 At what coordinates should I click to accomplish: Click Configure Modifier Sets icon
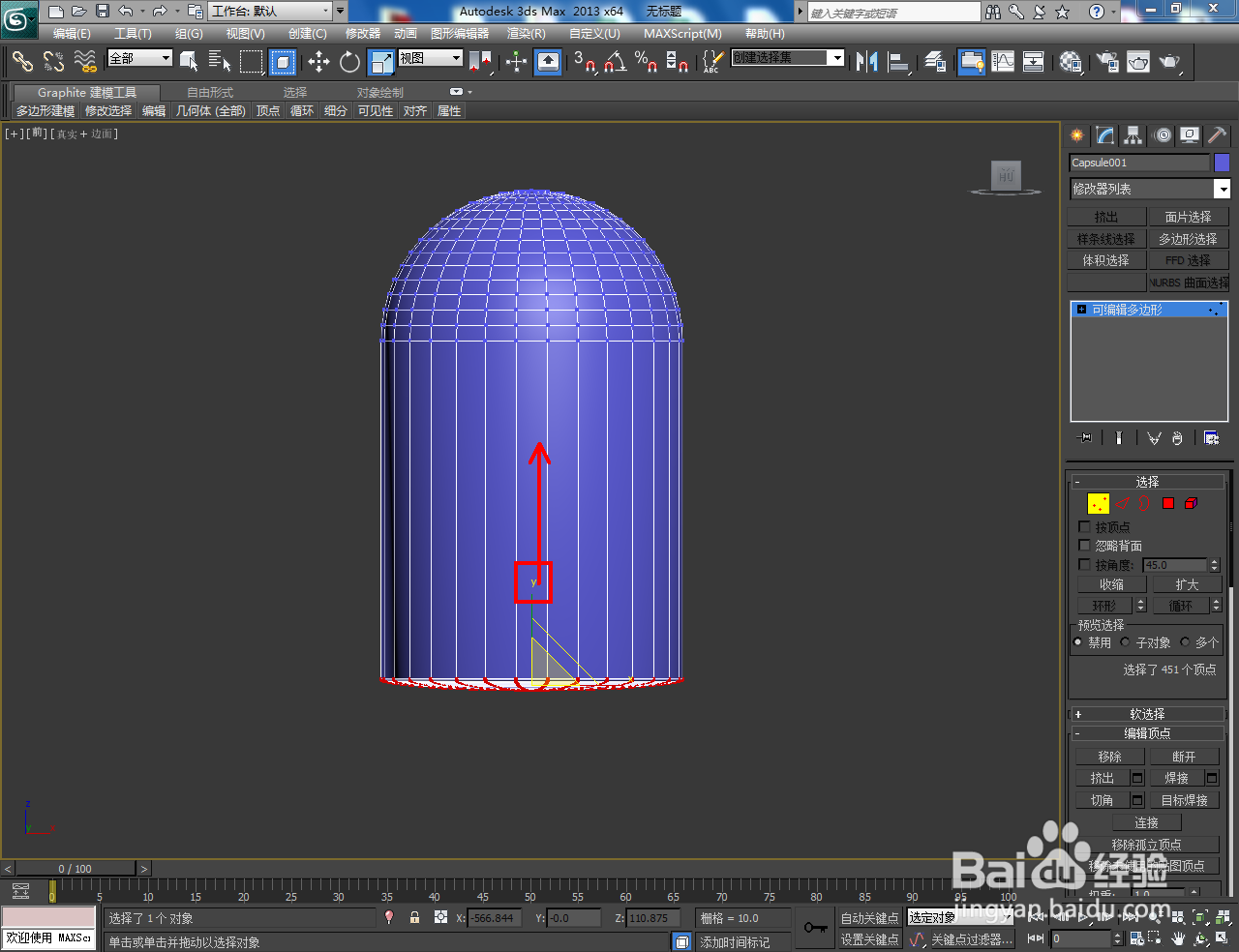(x=1211, y=438)
